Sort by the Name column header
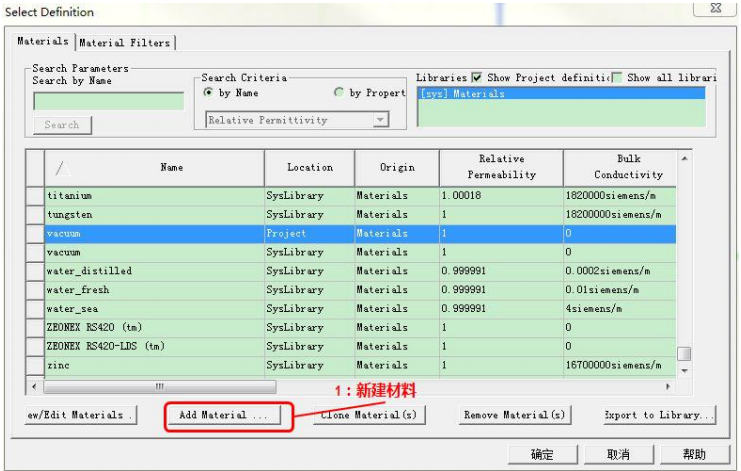Image resolution: width=741 pixels, height=471 pixels. click(x=154, y=168)
